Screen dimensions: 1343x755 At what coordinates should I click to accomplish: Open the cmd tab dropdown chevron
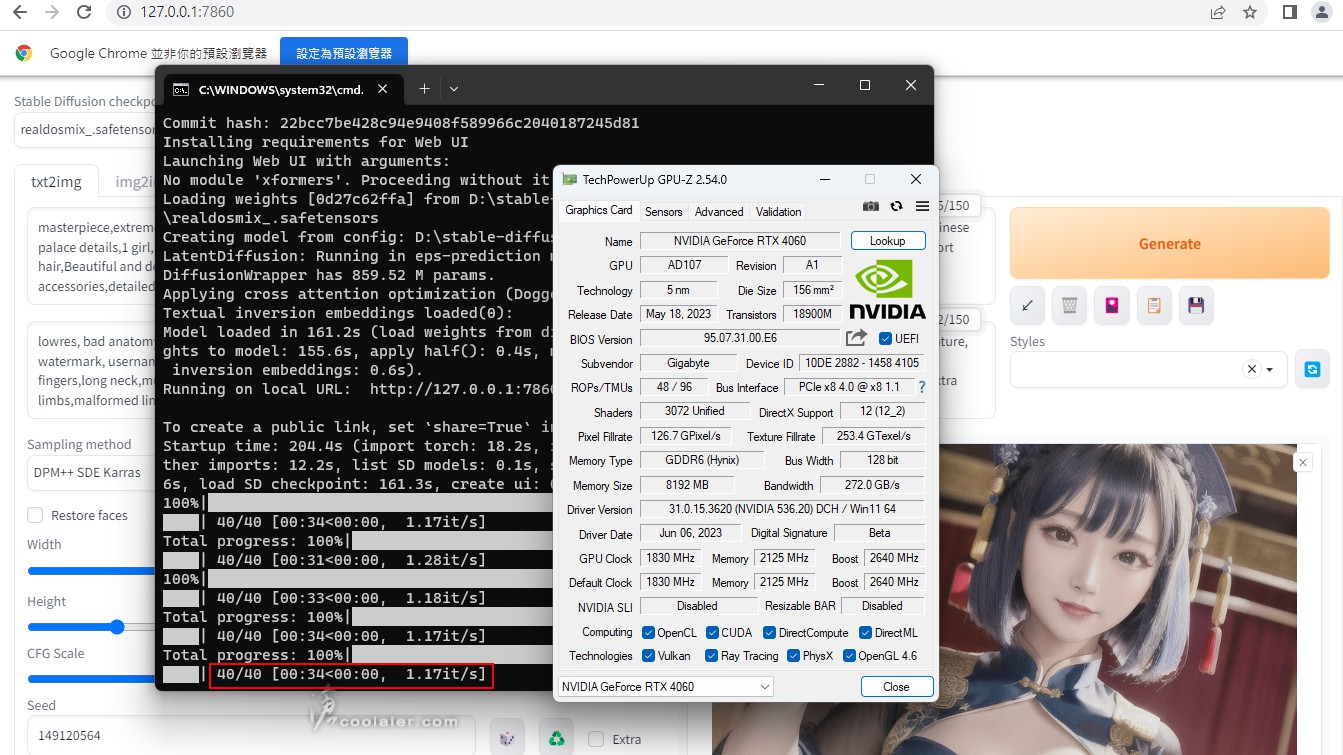(x=454, y=89)
